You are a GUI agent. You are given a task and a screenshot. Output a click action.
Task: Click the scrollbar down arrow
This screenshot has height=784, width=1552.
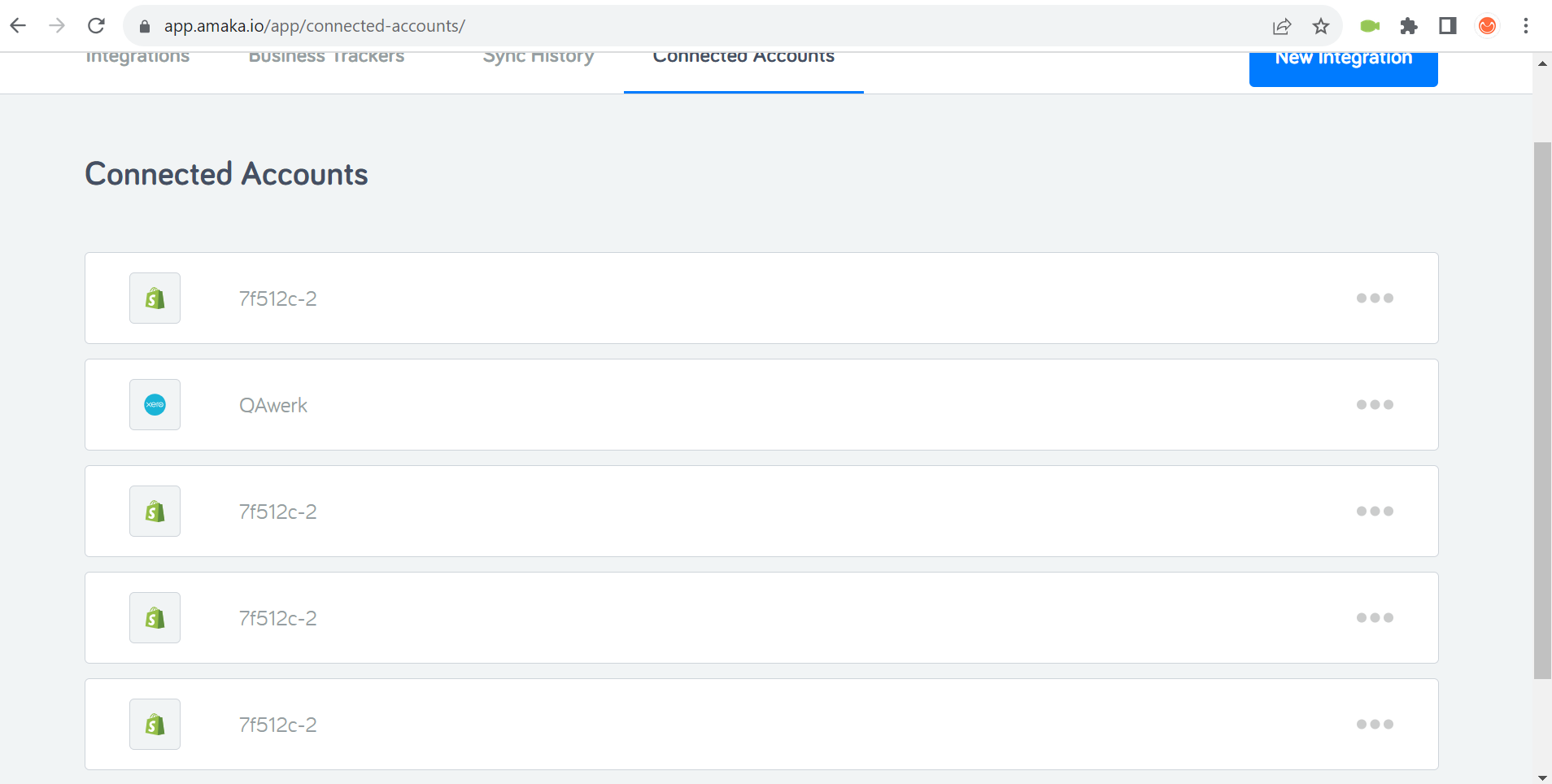click(1542, 777)
